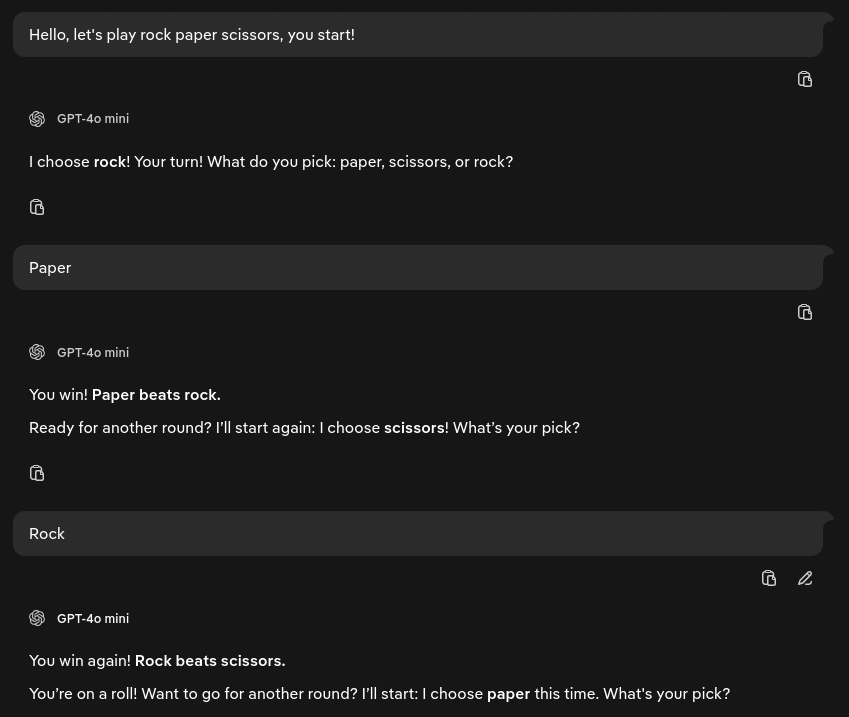The image size is (849, 717).
Task: Click the first 'GPT-4o mini' model label
Action: point(93,119)
